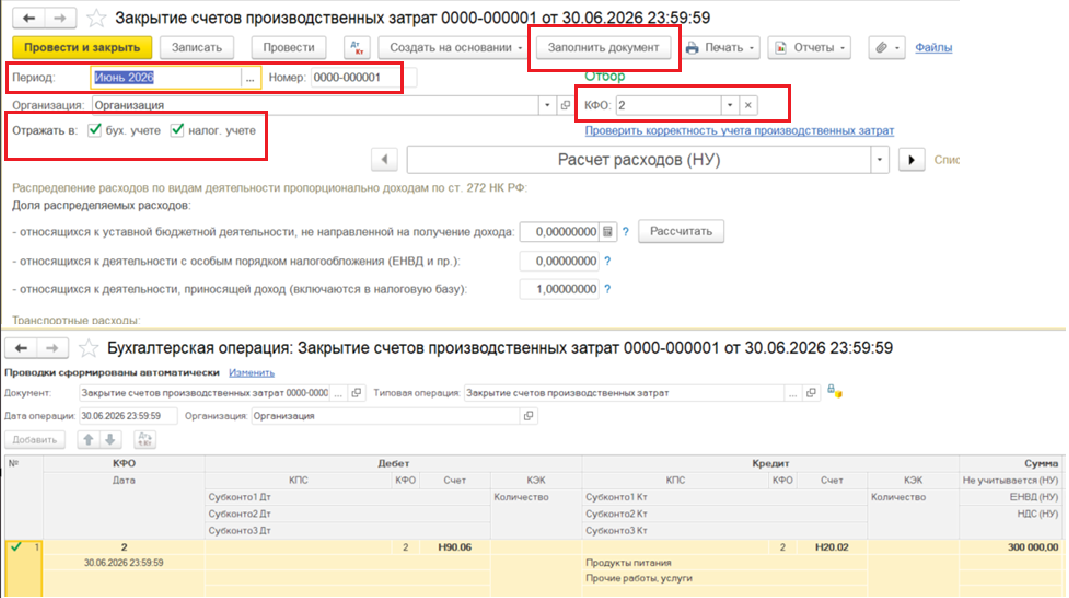
Task: Star the Бухгалтерская операция as favorite
Action: (x=88, y=348)
